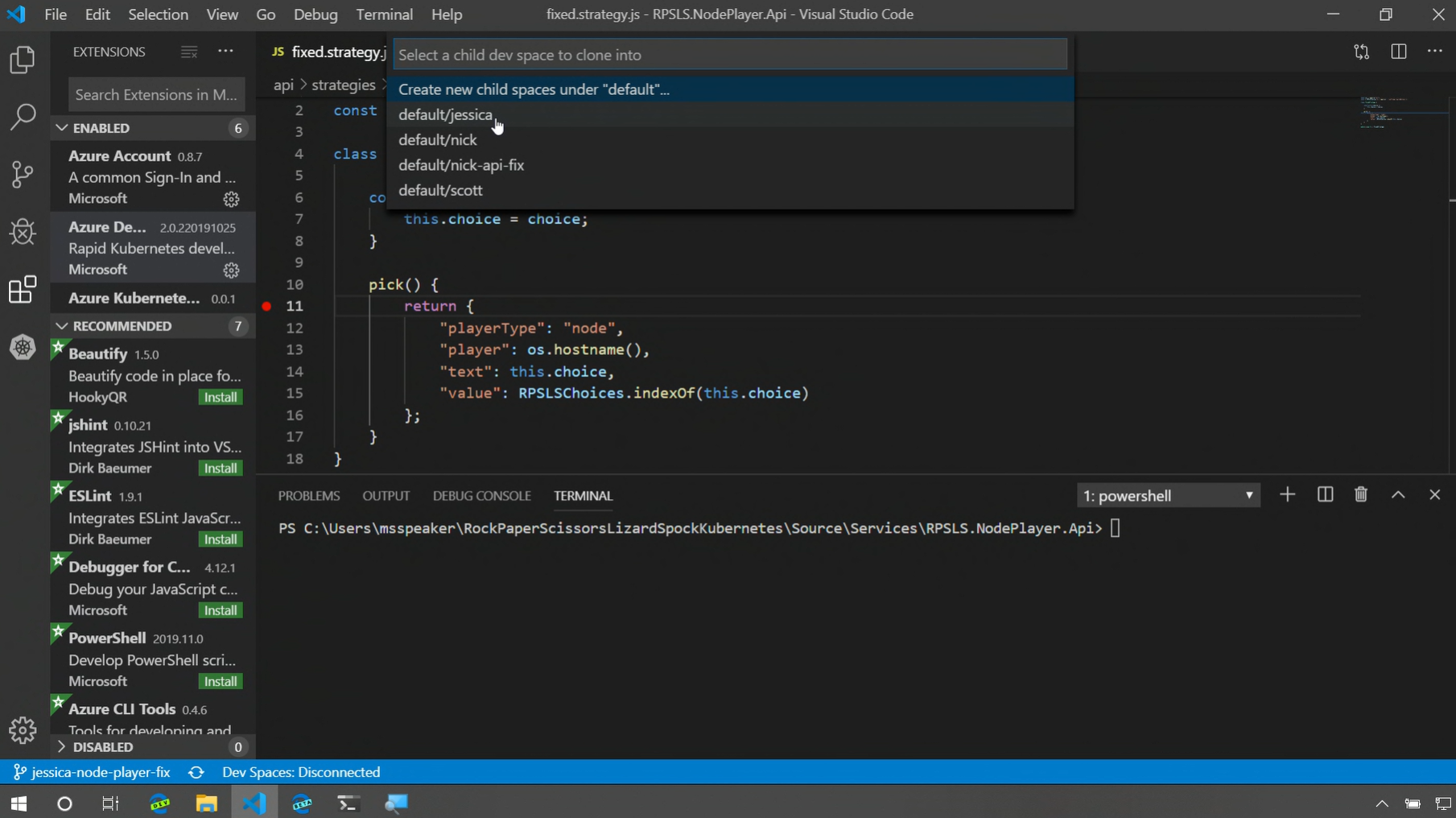Open the Explorer view in activity bar
The height and width of the screenshot is (818, 1456).
[x=23, y=60]
